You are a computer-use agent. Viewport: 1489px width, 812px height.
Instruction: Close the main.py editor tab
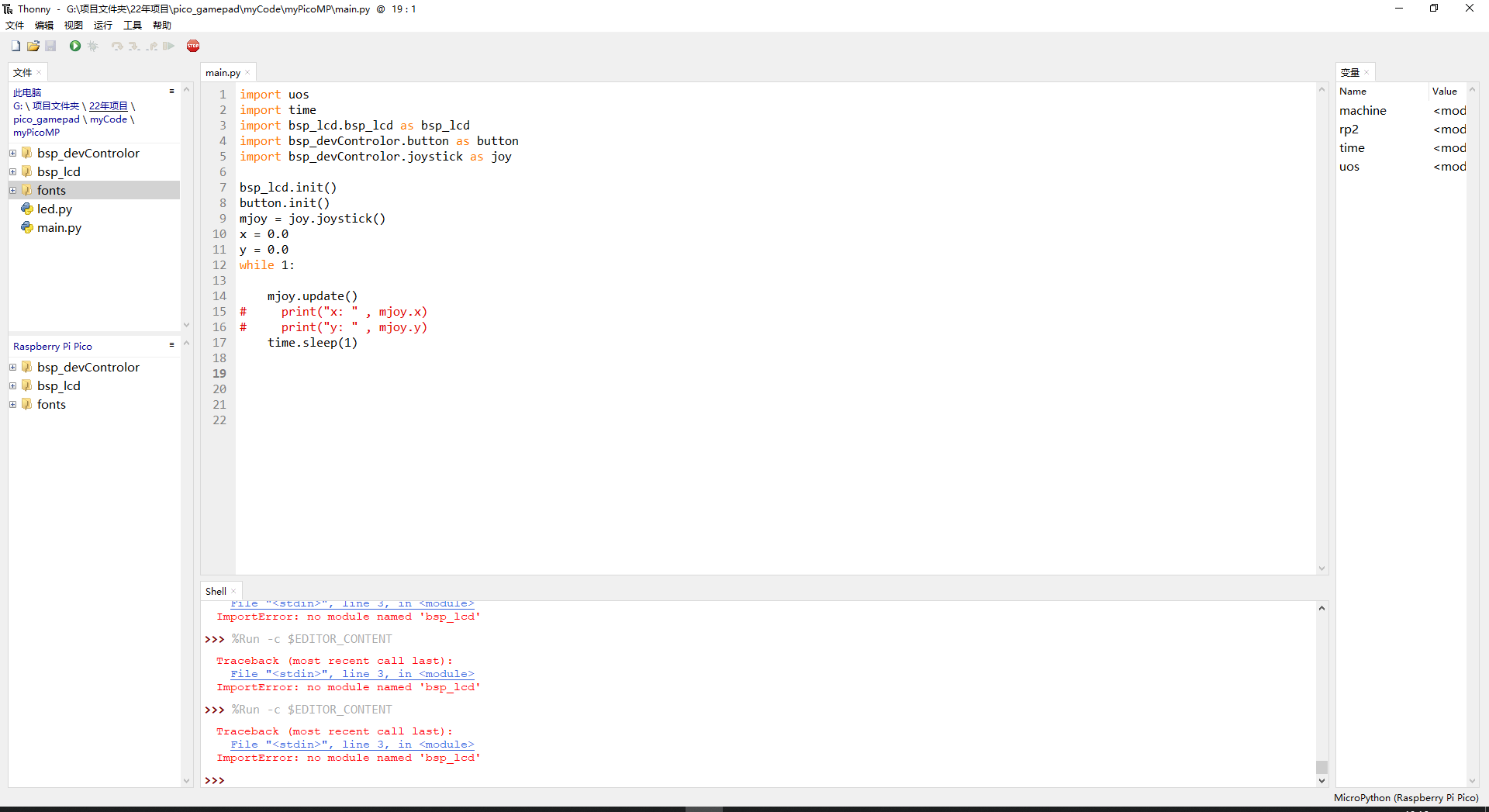pyautogui.click(x=247, y=73)
